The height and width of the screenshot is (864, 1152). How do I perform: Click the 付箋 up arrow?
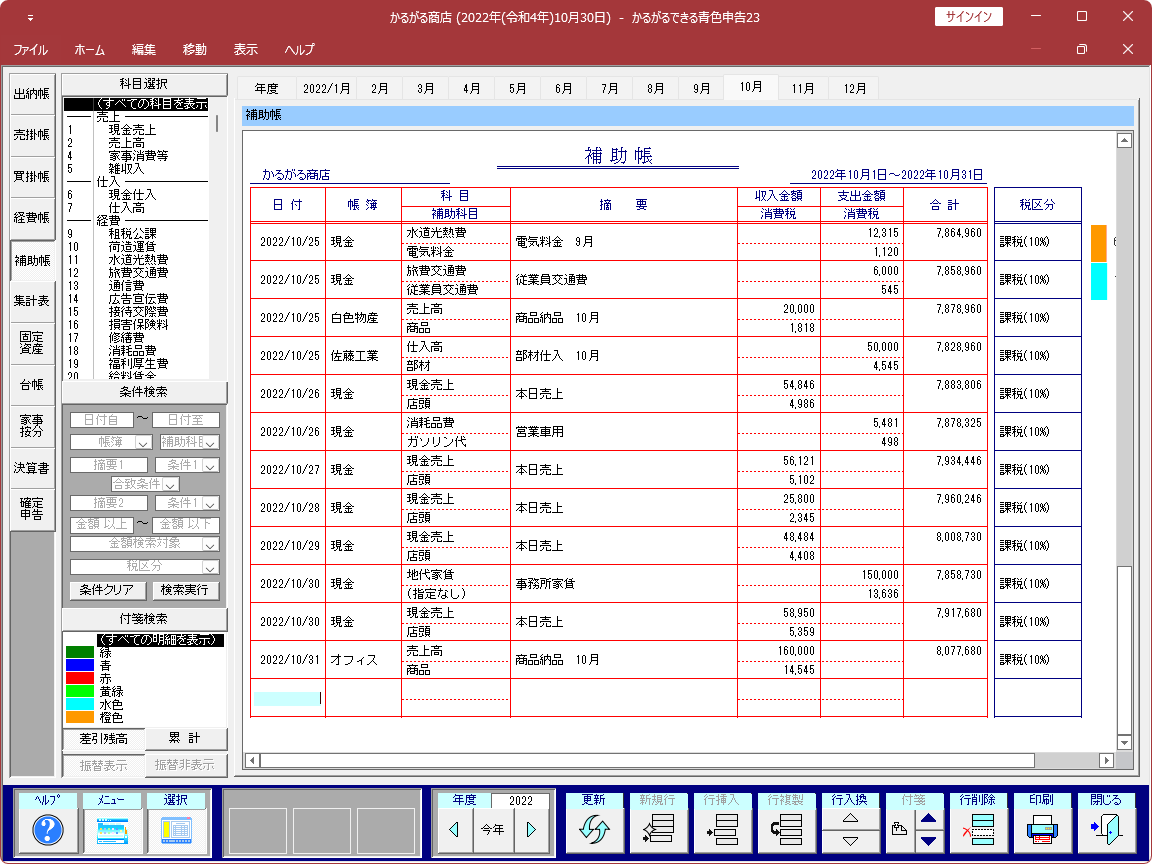tap(929, 818)
